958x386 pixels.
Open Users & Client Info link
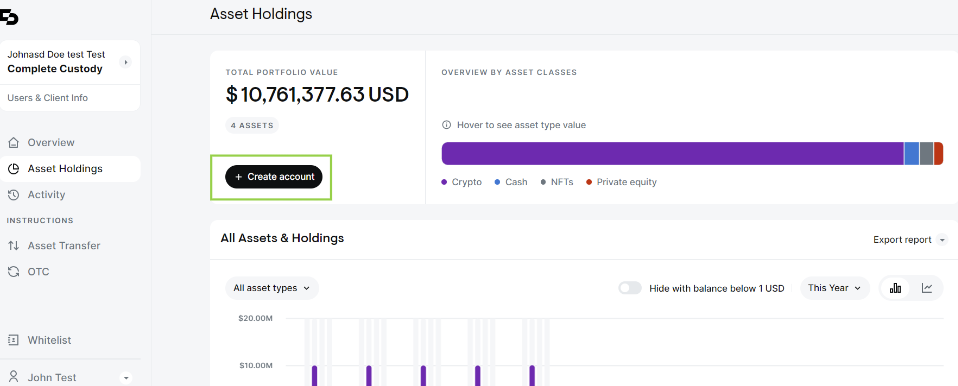pyautogui.click(x=48, y=98)
